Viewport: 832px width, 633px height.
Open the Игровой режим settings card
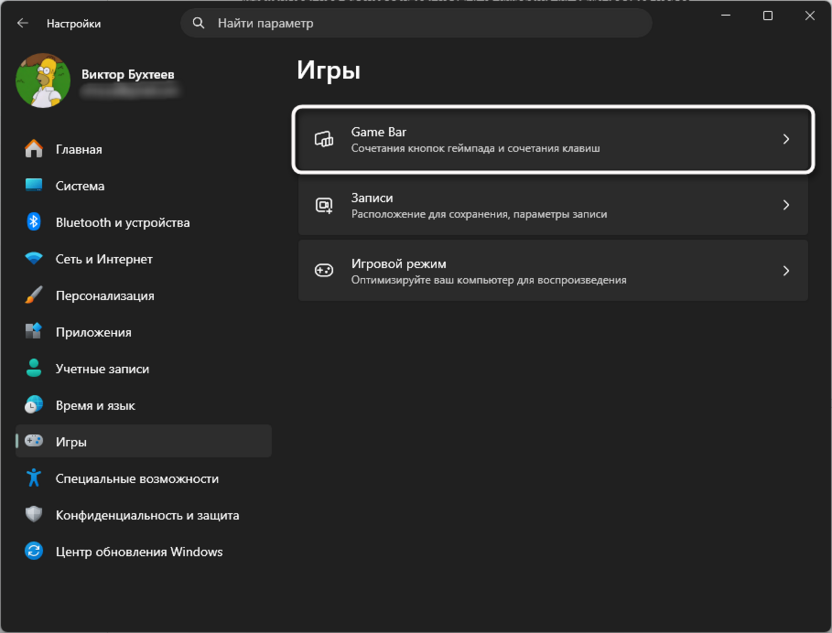pos(553,271)
